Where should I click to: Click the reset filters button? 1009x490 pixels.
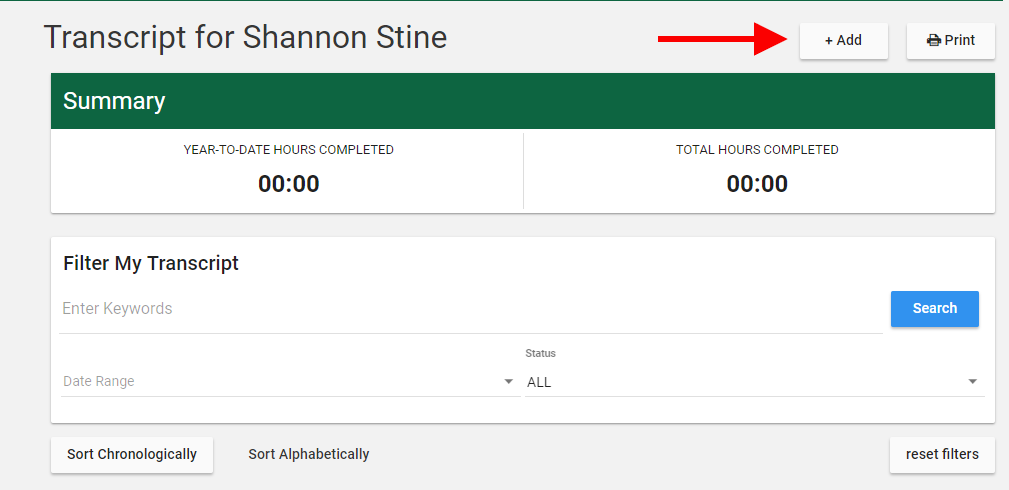click(x=942, y=454)
